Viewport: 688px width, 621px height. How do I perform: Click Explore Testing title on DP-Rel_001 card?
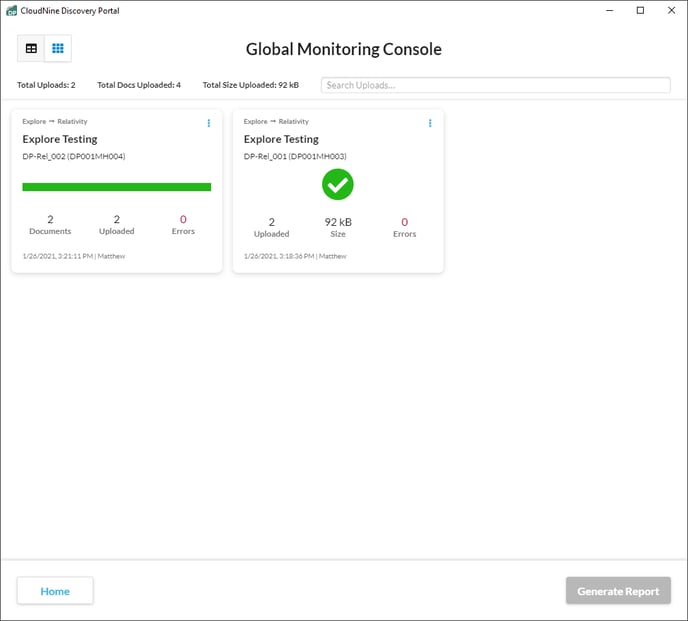[281, 139]
